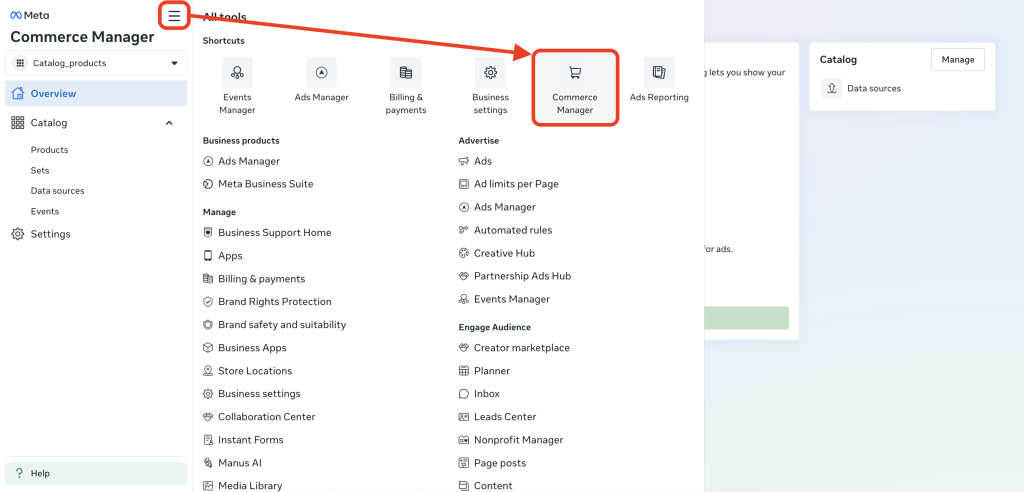
Task: Open Products under Catalog
Action: point(49,150)
